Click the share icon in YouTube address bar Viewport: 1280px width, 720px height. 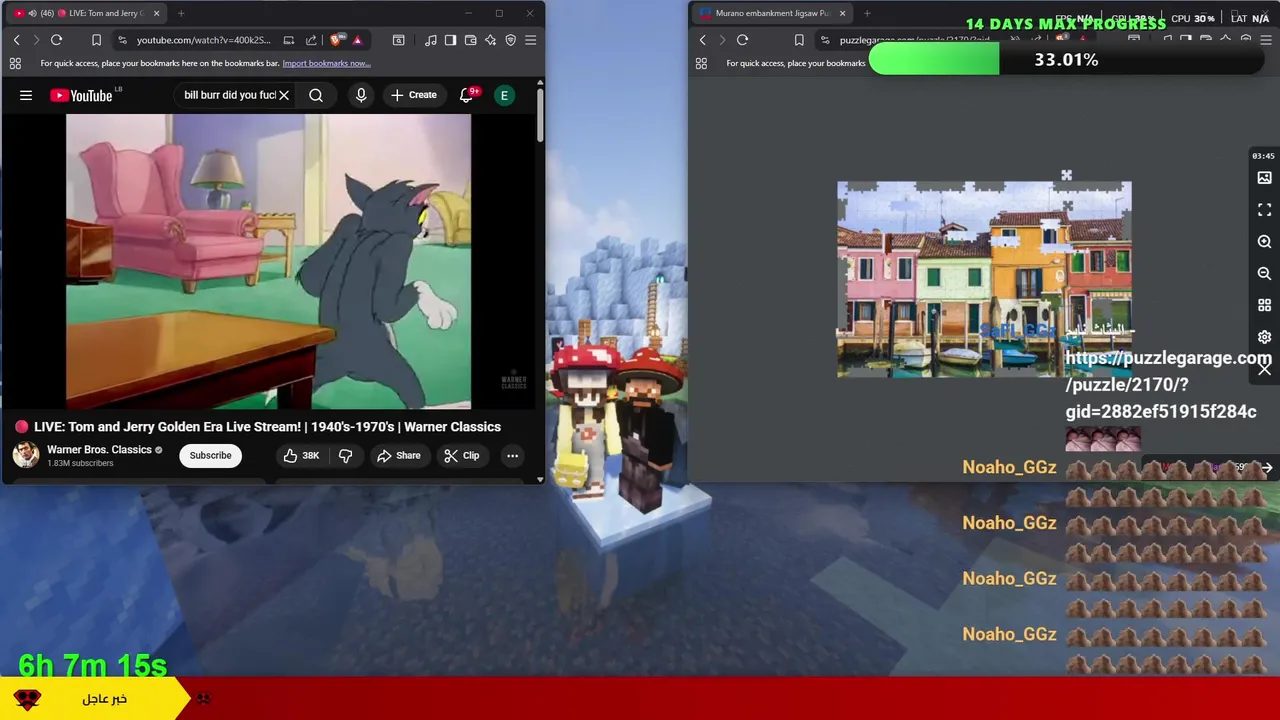(x=311, y=40)
